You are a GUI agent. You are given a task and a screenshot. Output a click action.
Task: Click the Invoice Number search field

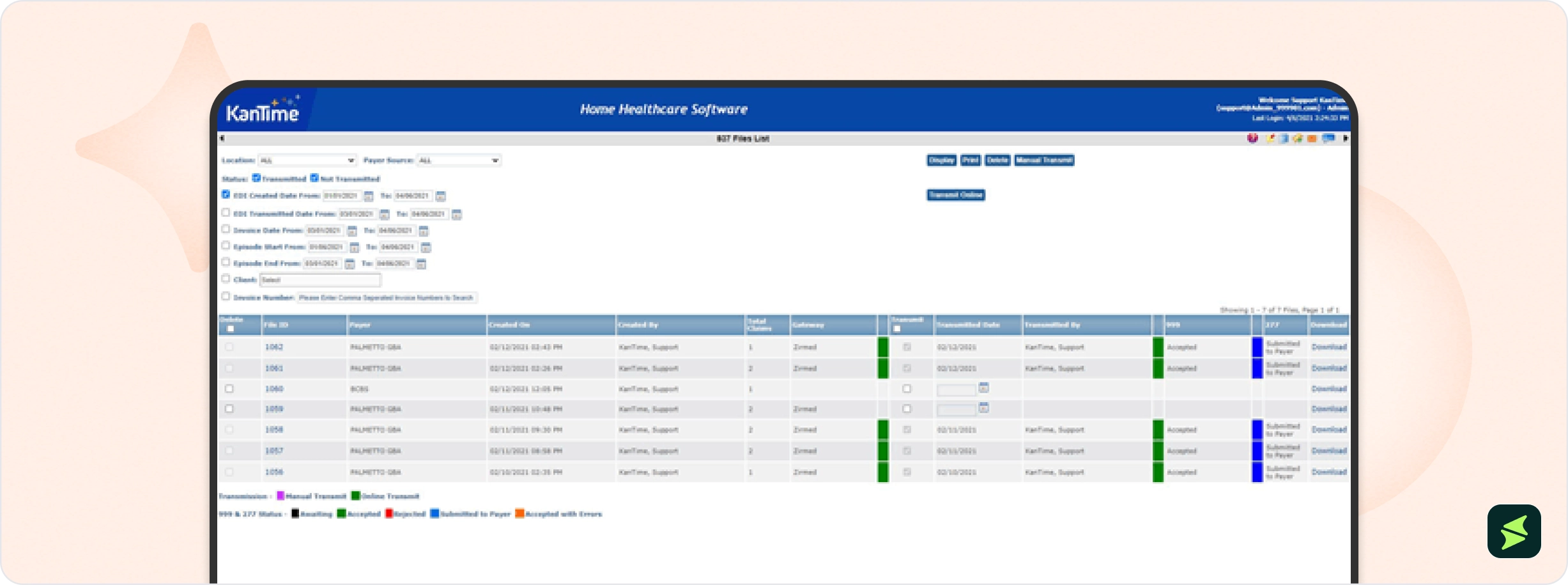(387, 298)
